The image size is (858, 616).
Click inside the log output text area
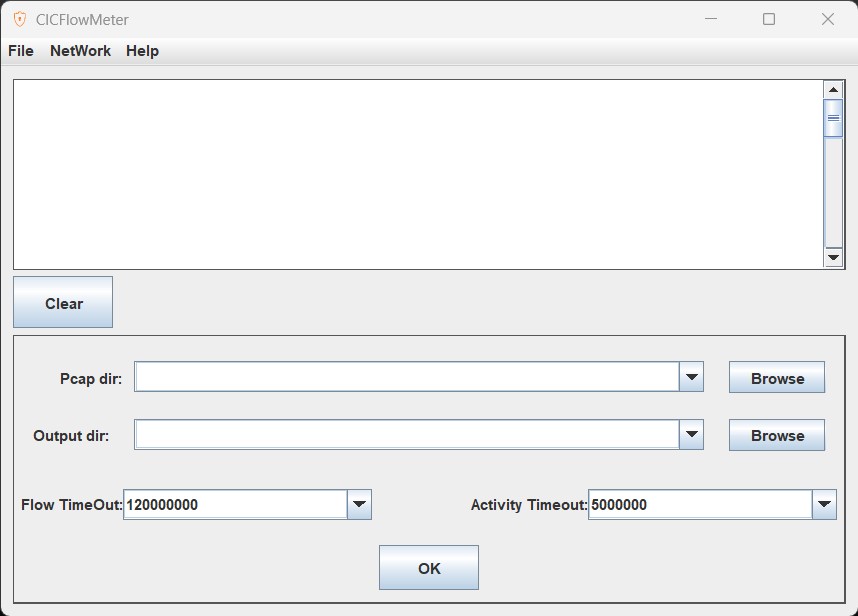(x=418, y=174)
